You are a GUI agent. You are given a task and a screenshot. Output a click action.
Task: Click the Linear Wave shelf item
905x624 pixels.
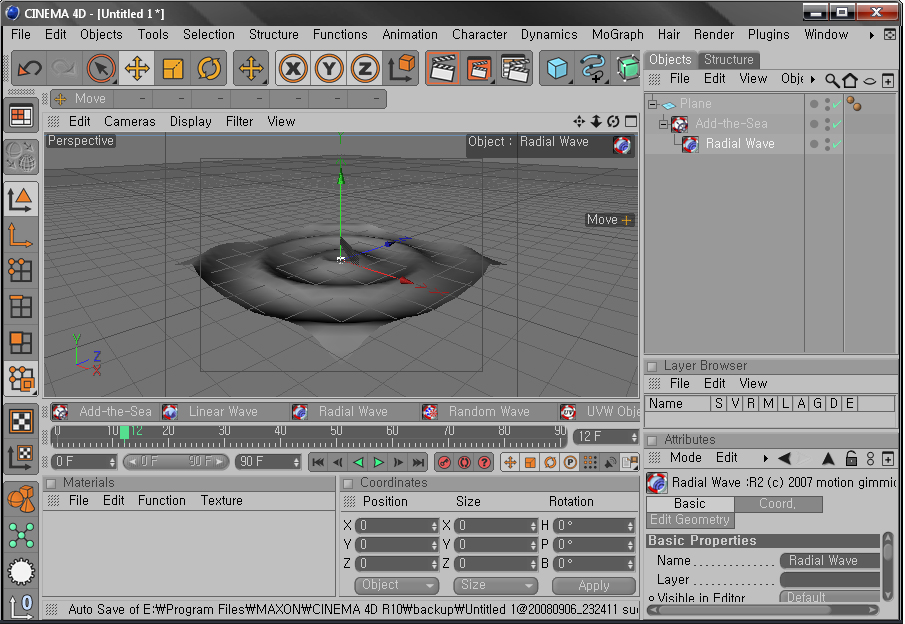[211, 412]
